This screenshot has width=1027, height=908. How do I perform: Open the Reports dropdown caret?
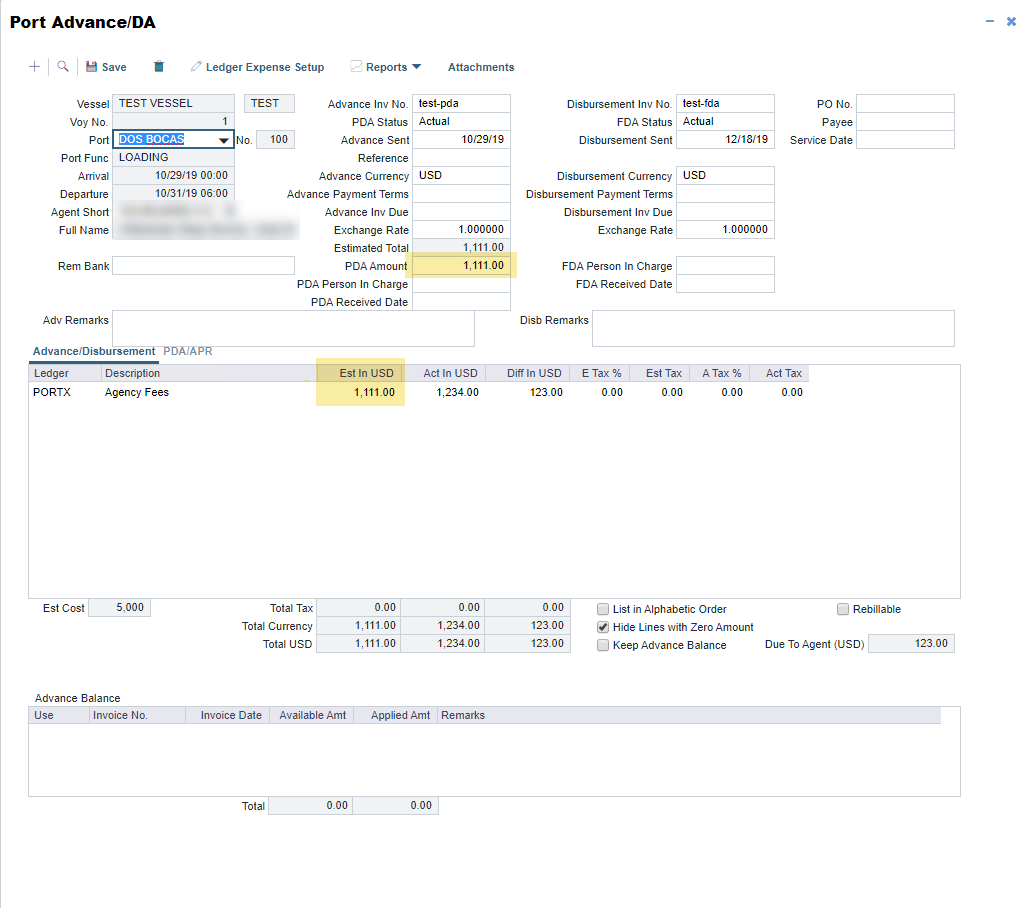[x=417, y=67]
